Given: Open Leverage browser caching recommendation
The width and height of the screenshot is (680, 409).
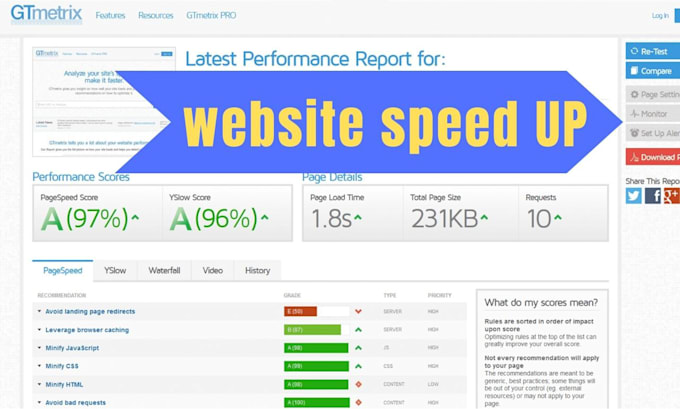Looking at the screenshot, I should click(x=87, y=330).
